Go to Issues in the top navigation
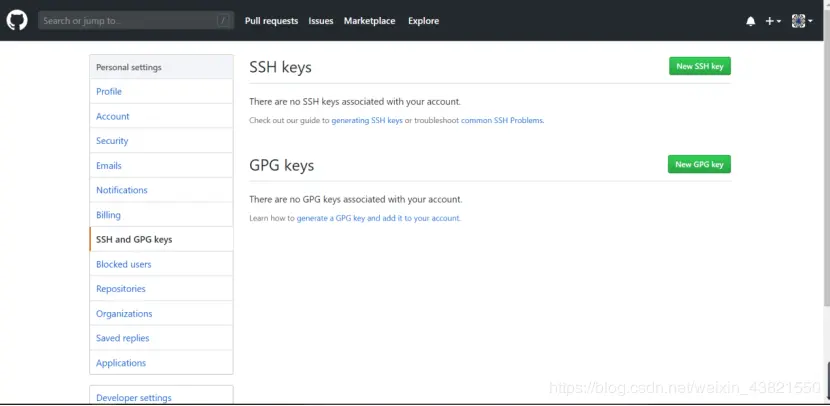 (x=321, y=21)
